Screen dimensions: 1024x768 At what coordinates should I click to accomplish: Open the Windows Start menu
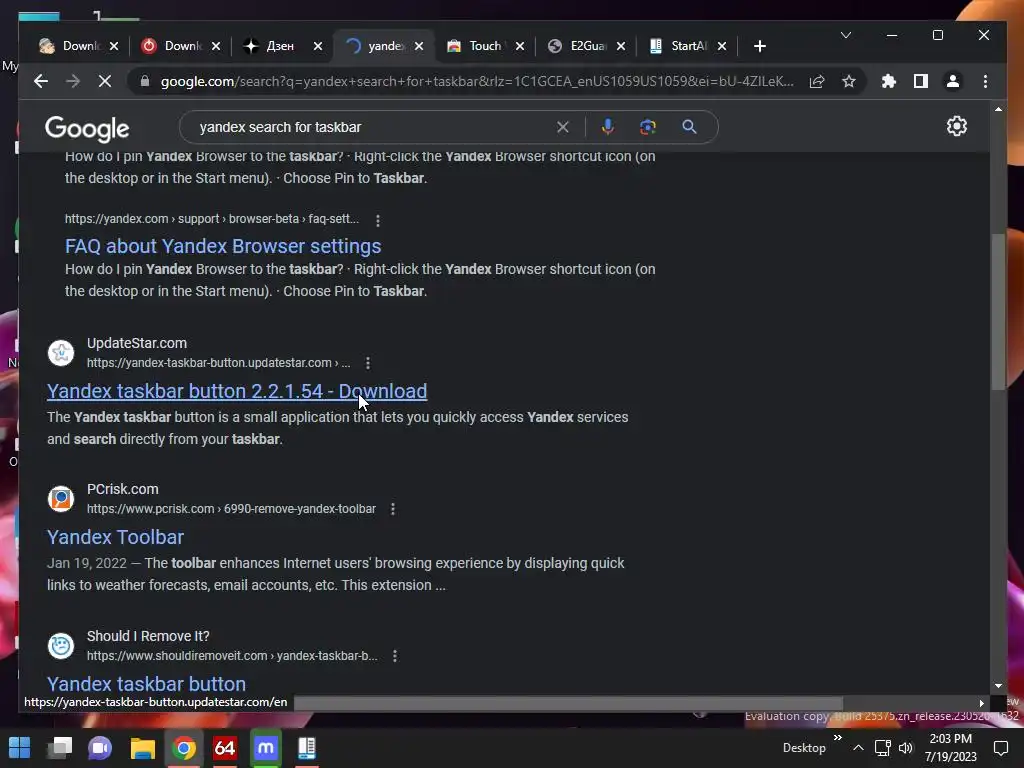20,748
